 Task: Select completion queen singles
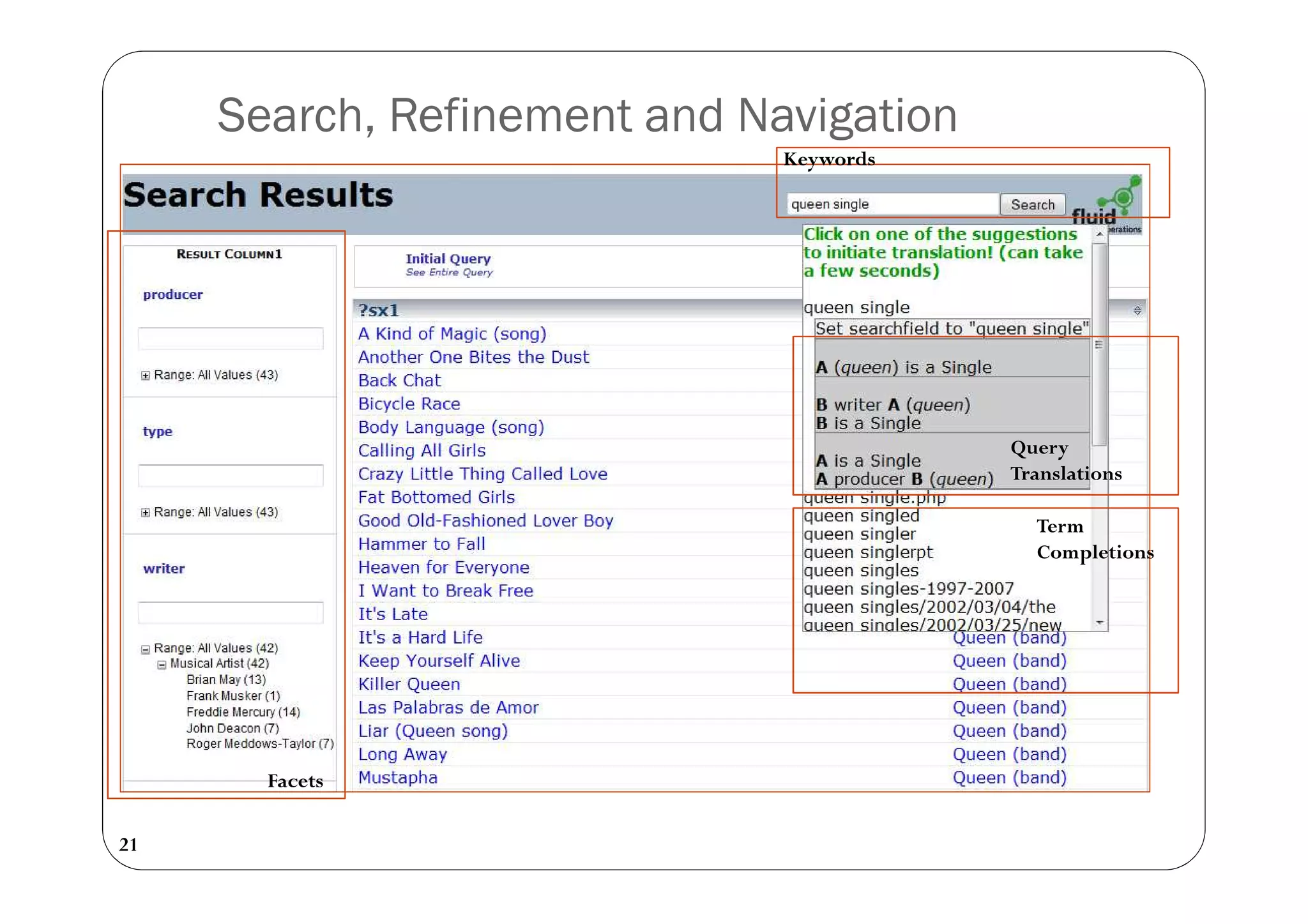(x=861, y=571)
